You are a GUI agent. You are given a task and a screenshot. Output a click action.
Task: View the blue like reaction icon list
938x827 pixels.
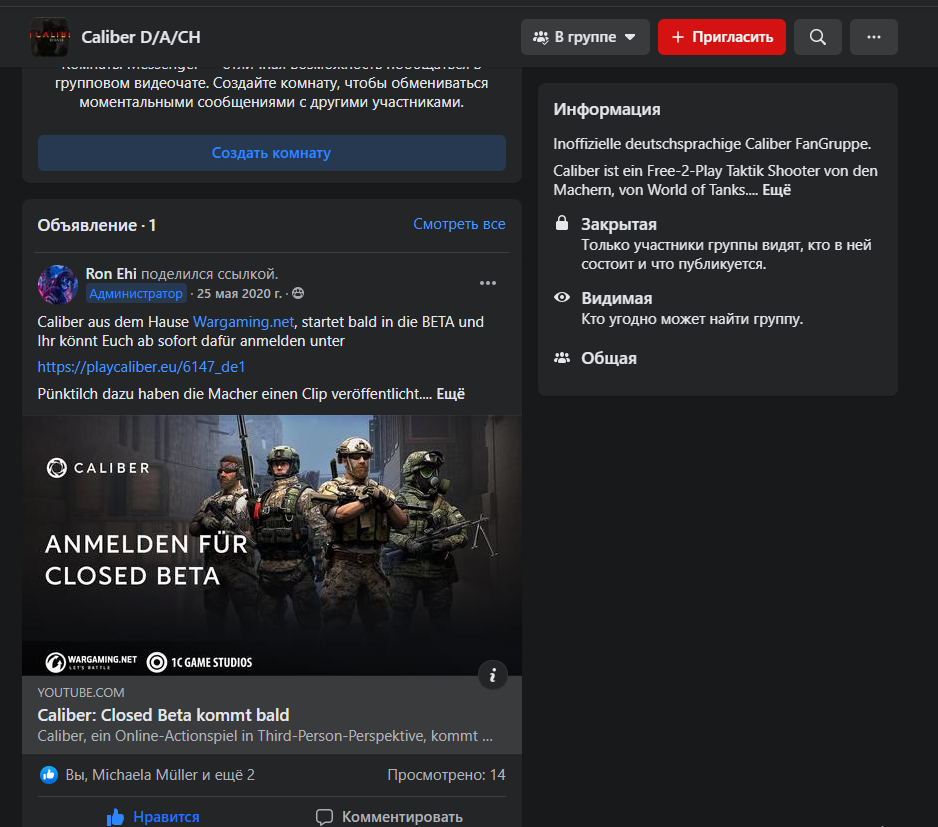point(48,775)
